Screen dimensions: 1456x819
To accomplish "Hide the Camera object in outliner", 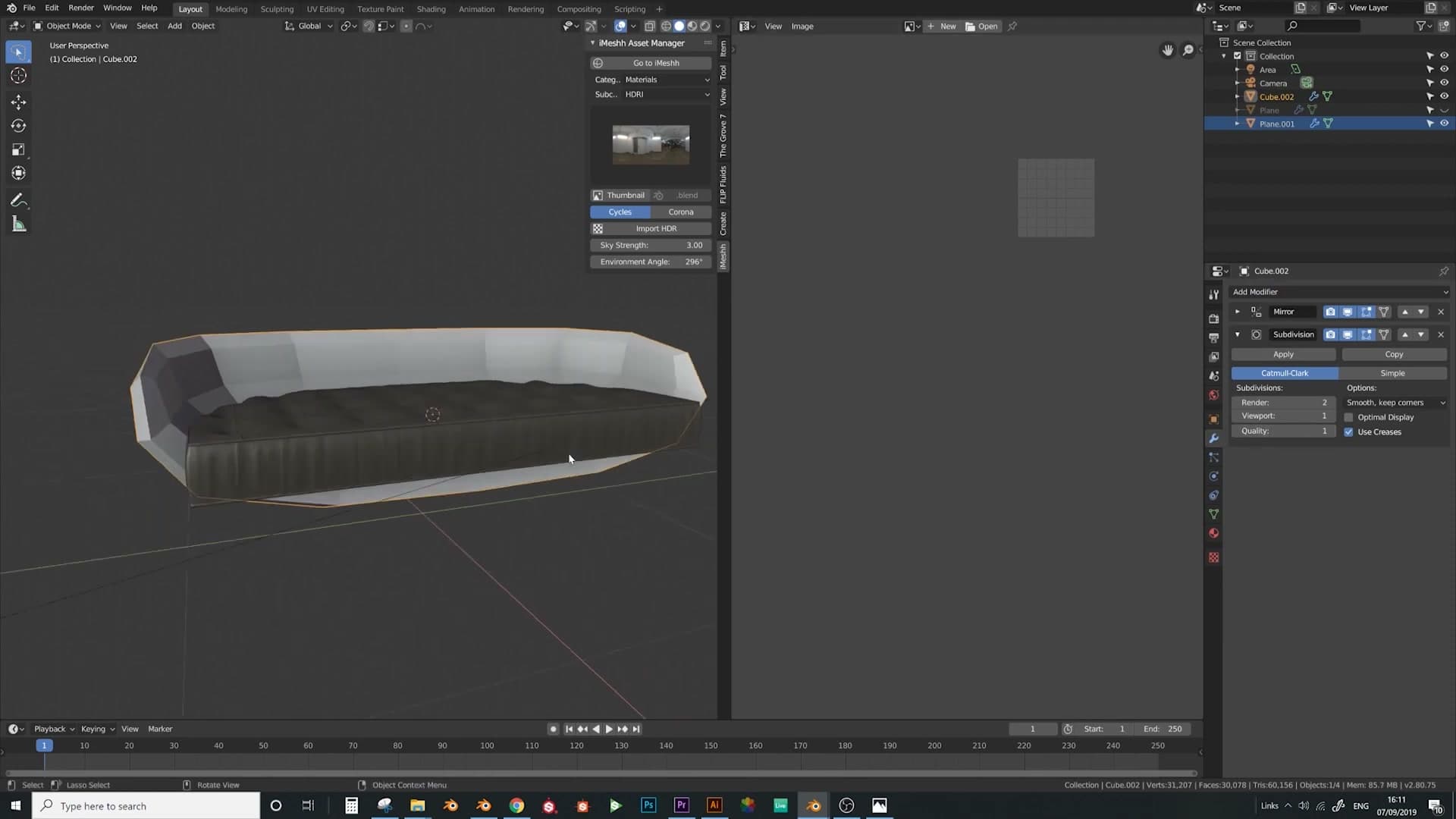I will pyautogui.click(x=1444, y=83).
